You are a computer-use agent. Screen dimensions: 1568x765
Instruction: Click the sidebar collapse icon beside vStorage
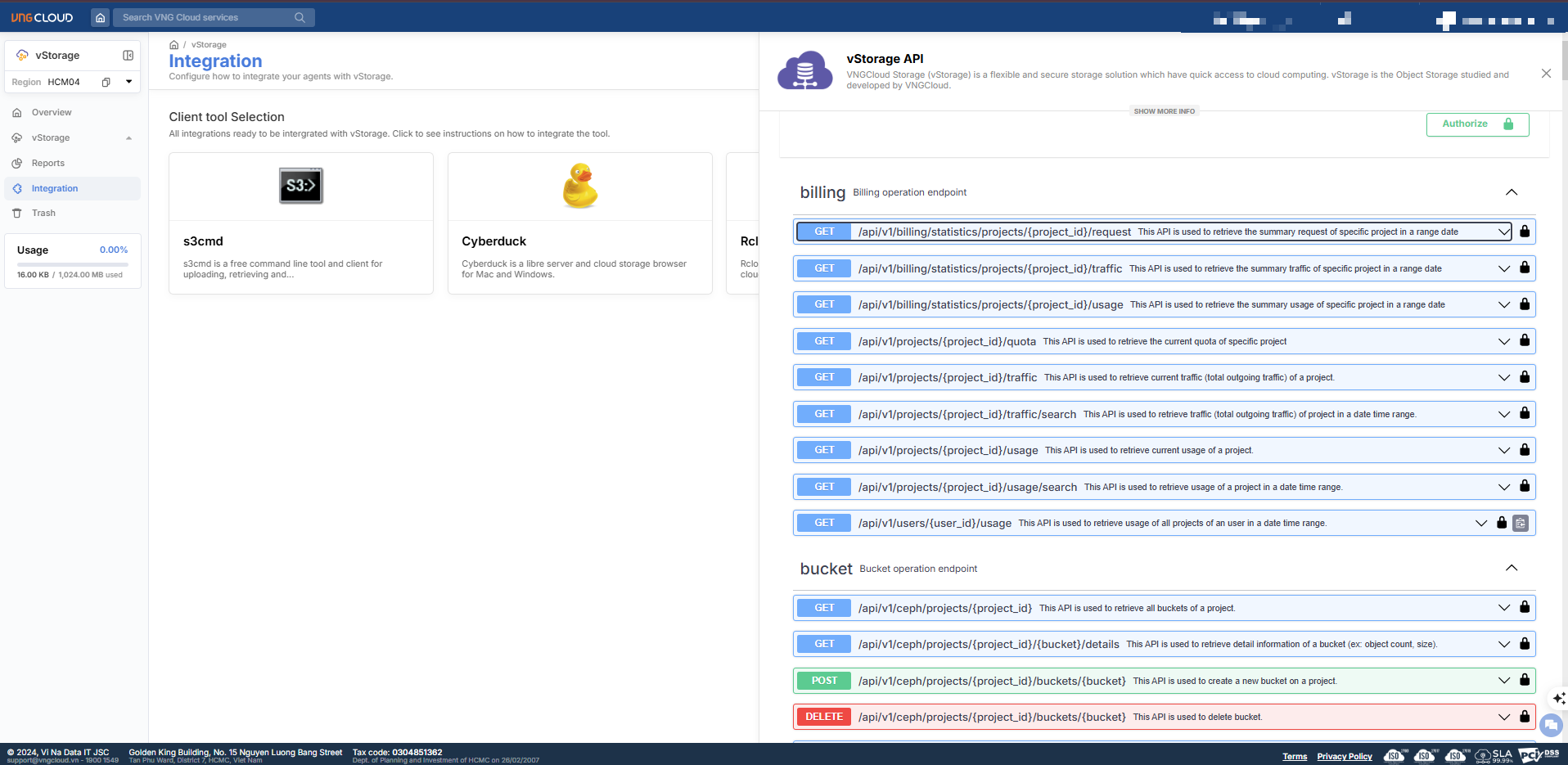point(128,56)
